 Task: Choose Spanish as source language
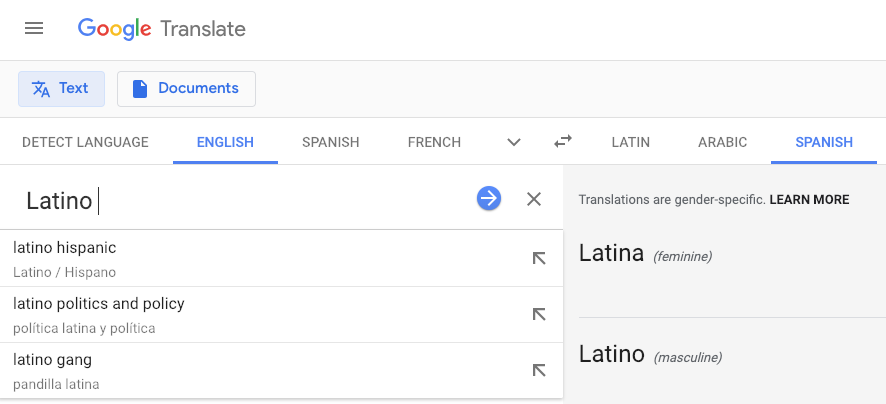[x=331, y=142]
